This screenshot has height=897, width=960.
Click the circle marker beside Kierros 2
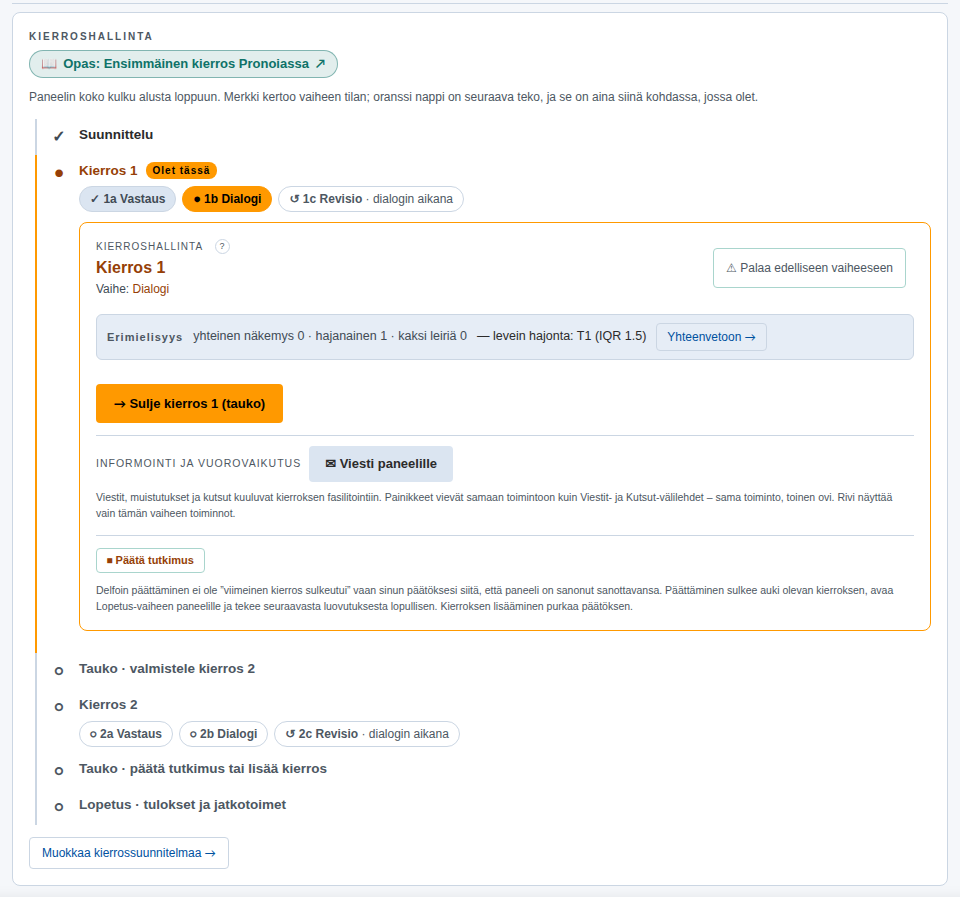coord(59,707)
